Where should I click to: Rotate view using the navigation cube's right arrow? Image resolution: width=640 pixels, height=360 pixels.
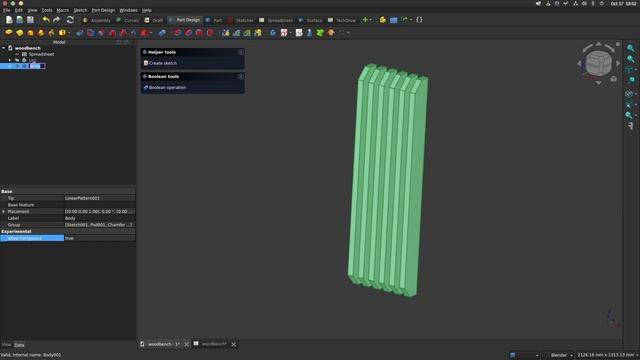[618, 63]
